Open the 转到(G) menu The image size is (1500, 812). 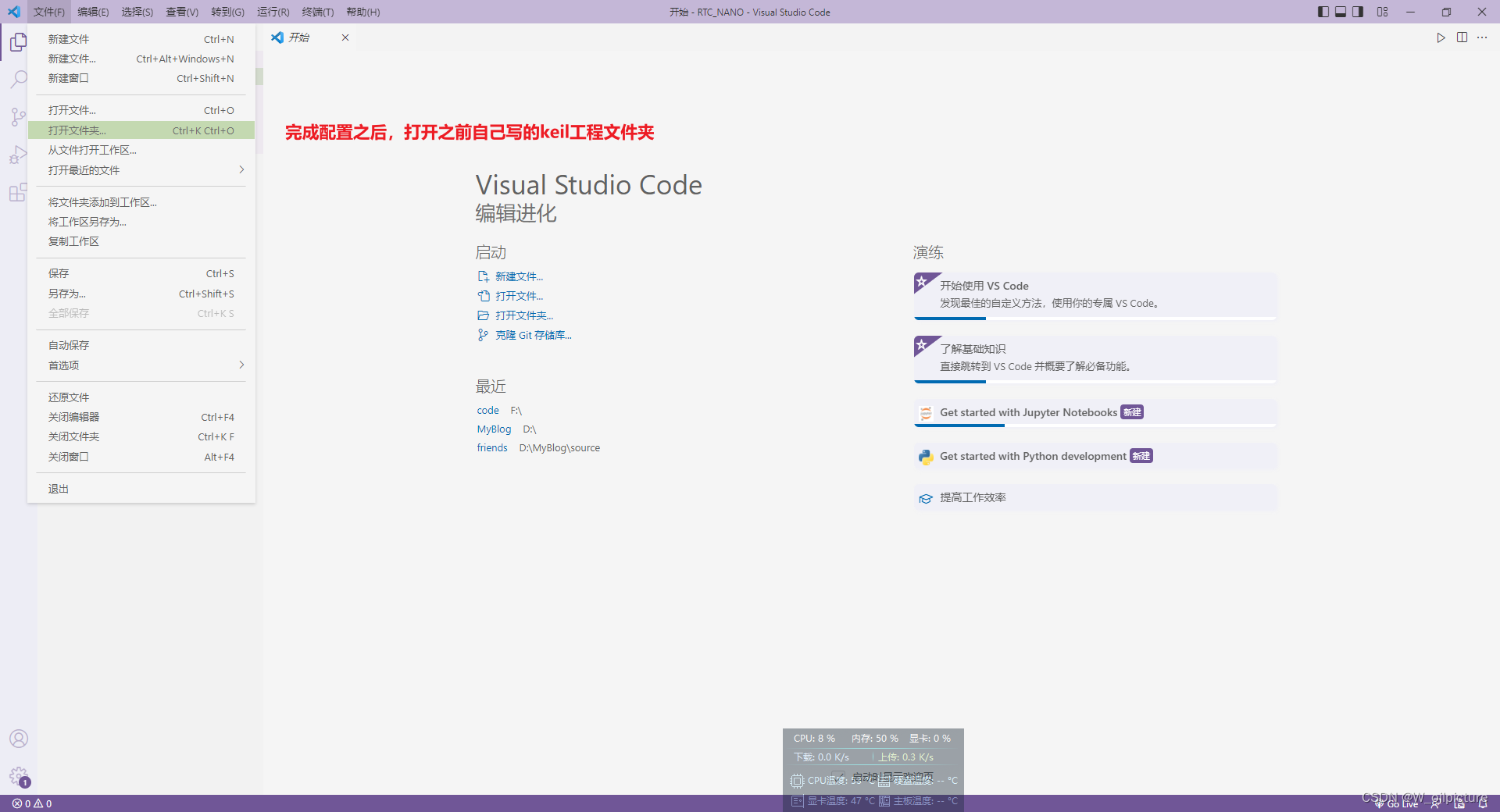[x=227, y=12]
